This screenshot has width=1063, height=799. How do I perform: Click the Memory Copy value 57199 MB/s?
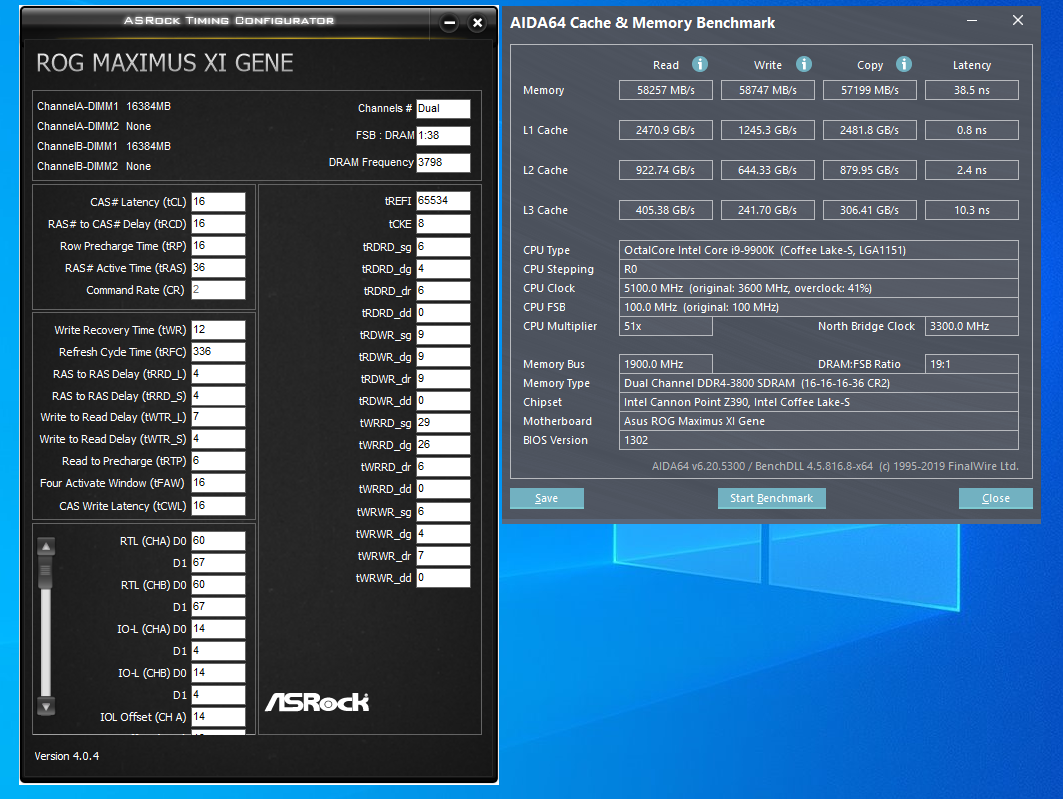coord(870,90)
